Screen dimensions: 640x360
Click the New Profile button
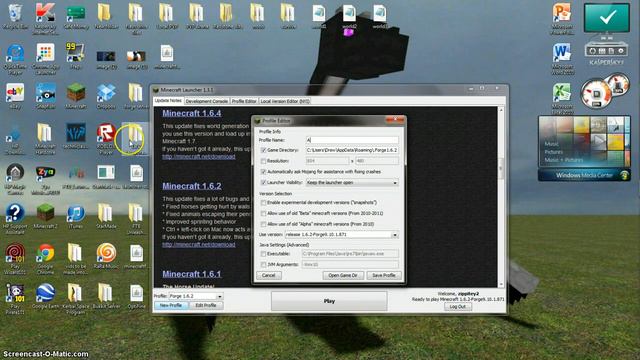[x=171, y=305]
